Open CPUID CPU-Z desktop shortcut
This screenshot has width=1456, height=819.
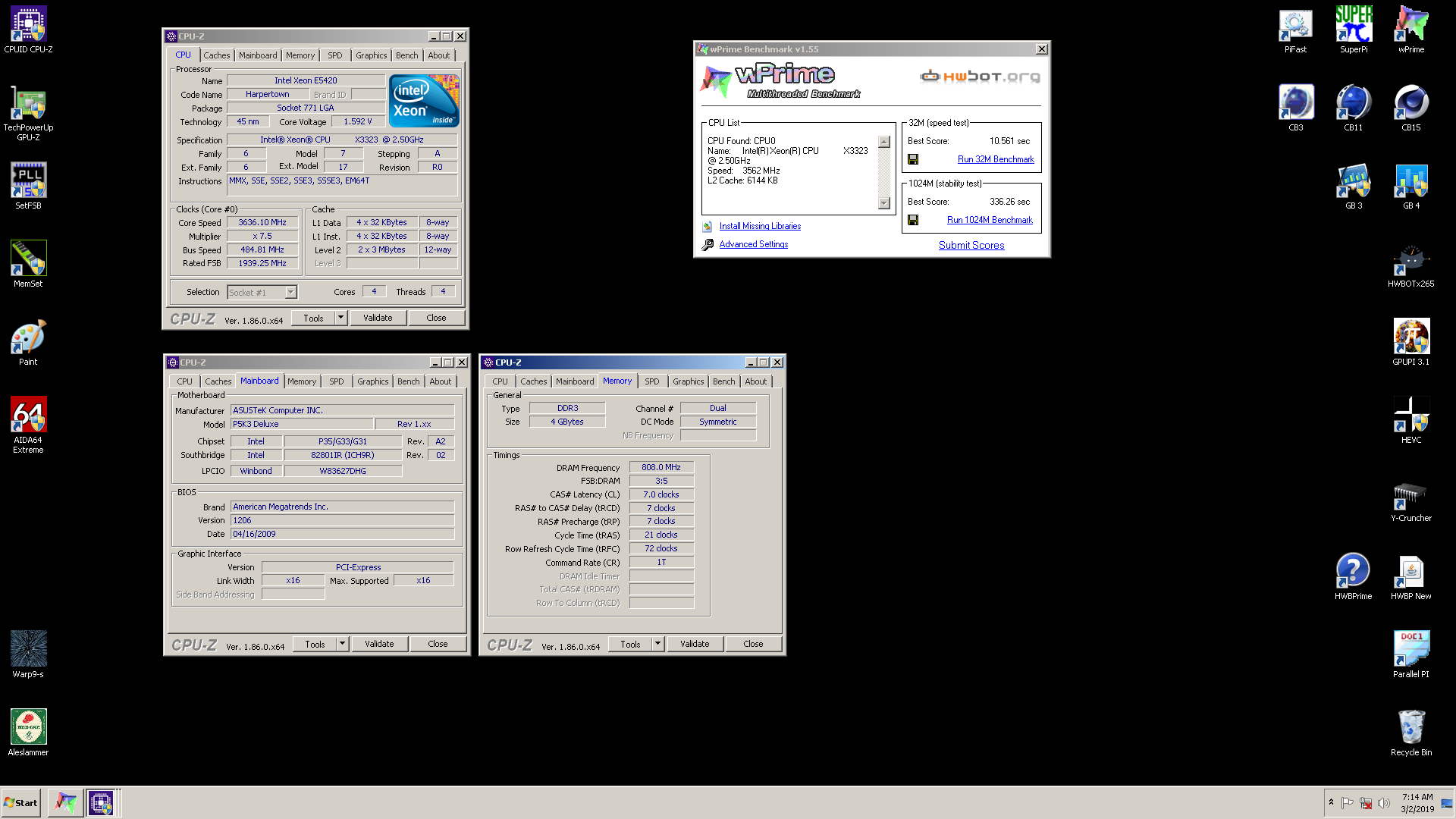click(28, 30)
